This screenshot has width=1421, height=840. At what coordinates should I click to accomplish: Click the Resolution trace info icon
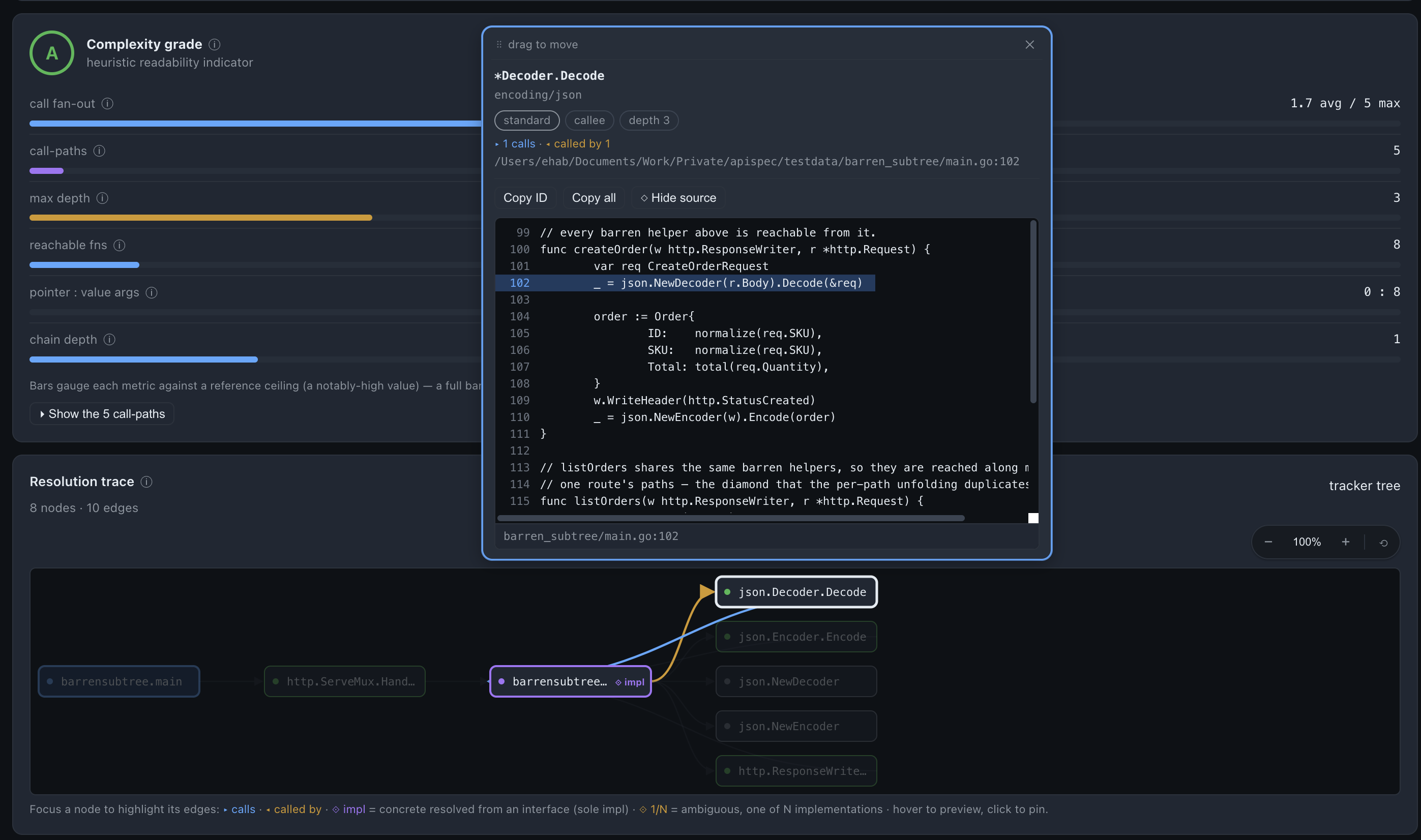(x=146, y=482)
